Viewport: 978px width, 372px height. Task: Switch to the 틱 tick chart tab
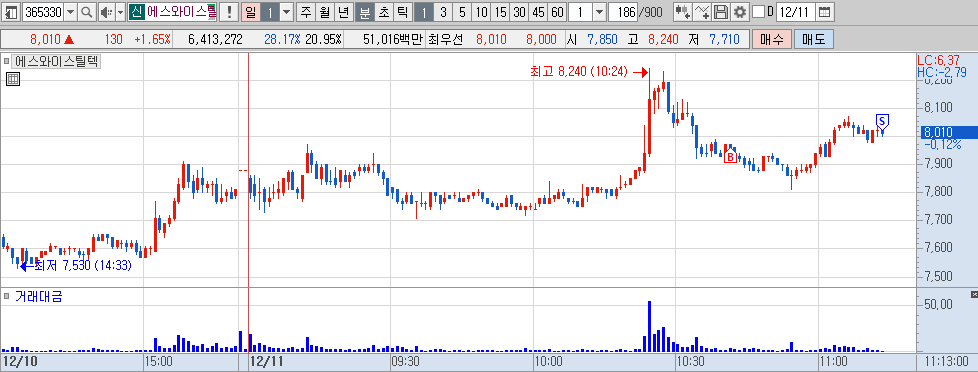(402, 12)
